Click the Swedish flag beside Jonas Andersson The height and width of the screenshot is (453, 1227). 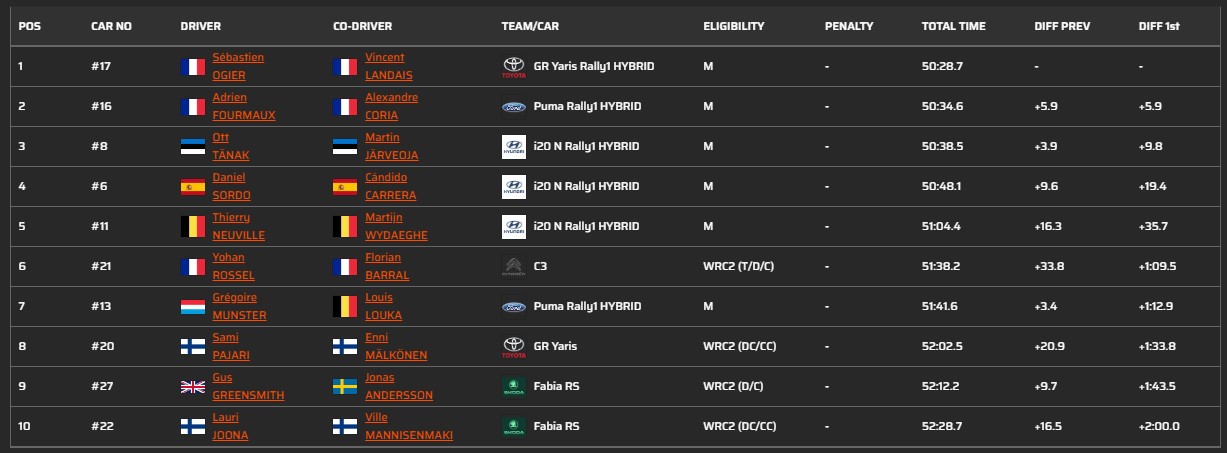click(345, 387)
